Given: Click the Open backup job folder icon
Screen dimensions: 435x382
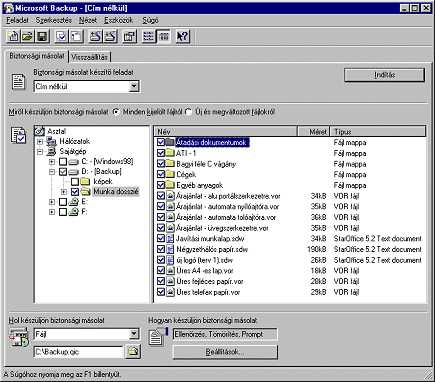Looking at the screenshot, I should pyautogui.click(x=27, y=36).
